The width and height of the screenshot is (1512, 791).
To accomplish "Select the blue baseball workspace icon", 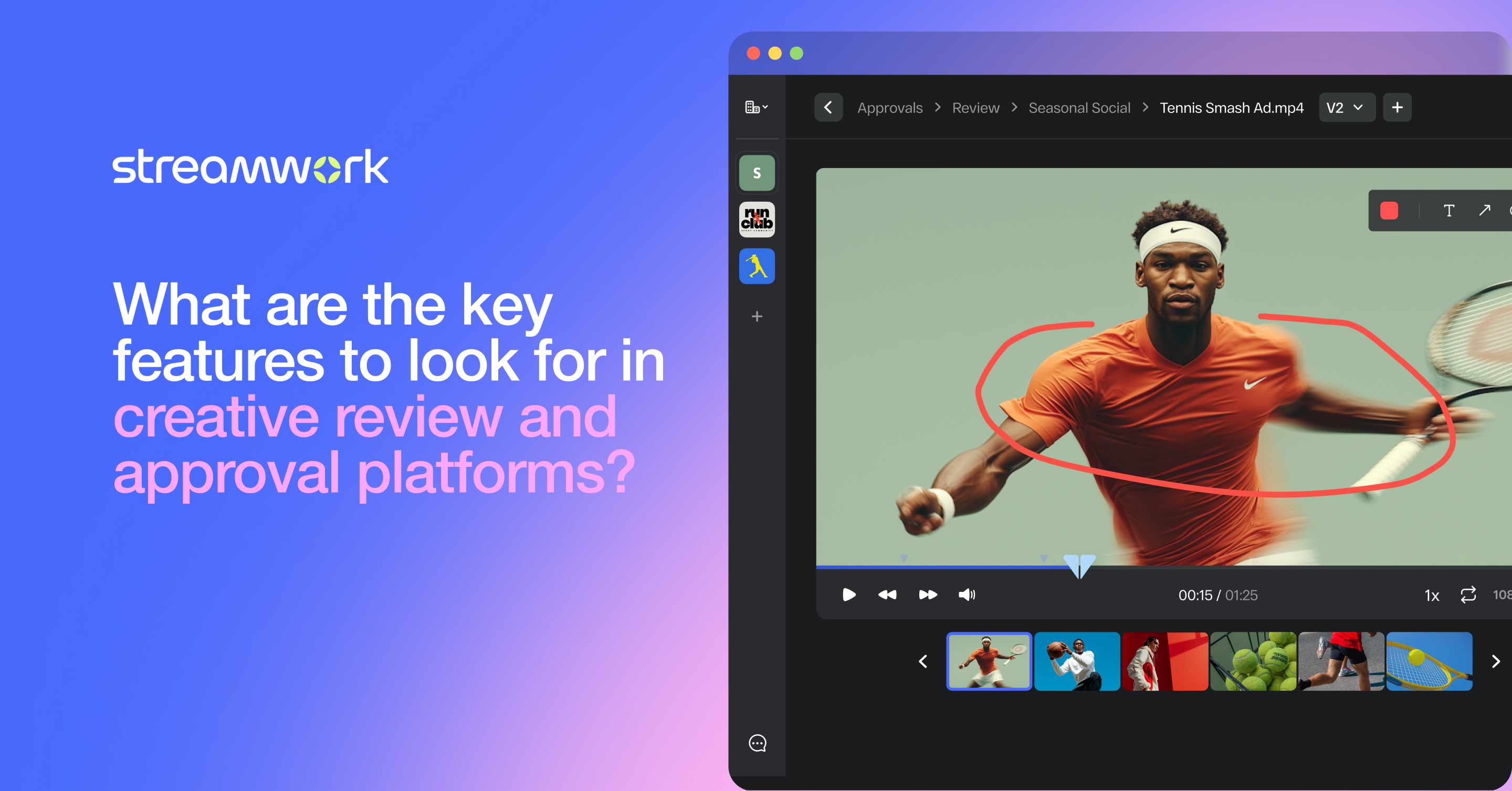I will [x=757, y=266].
